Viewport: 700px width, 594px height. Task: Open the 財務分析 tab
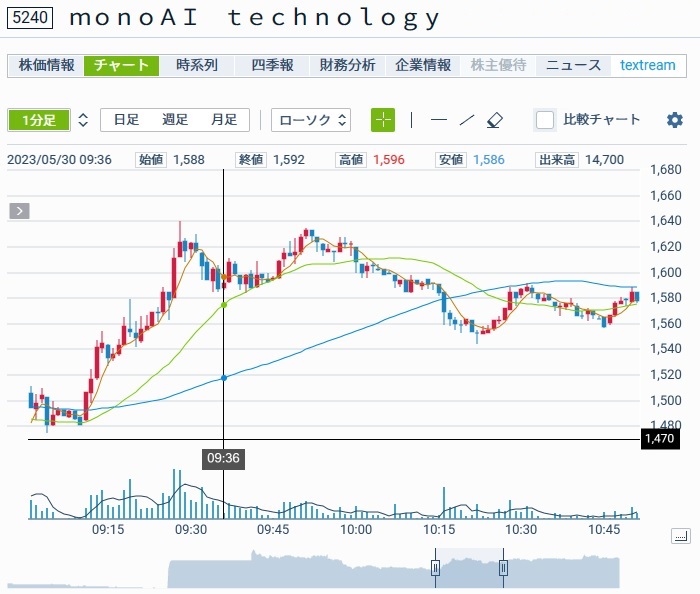(x=348, y=65)
